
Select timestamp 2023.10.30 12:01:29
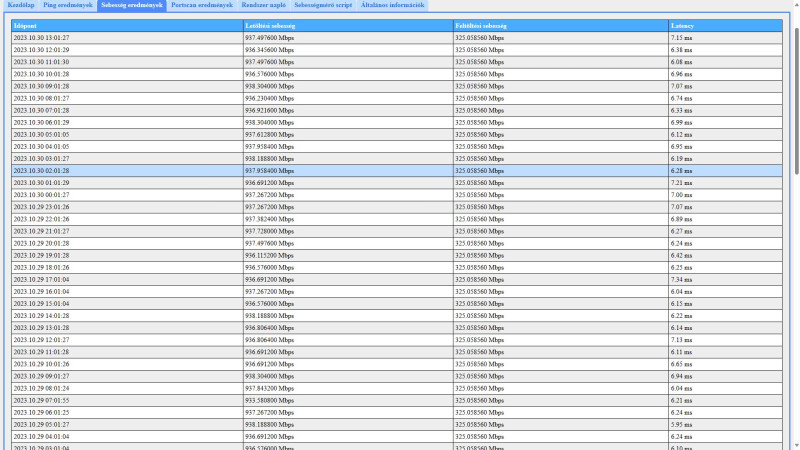pos(41,50)
